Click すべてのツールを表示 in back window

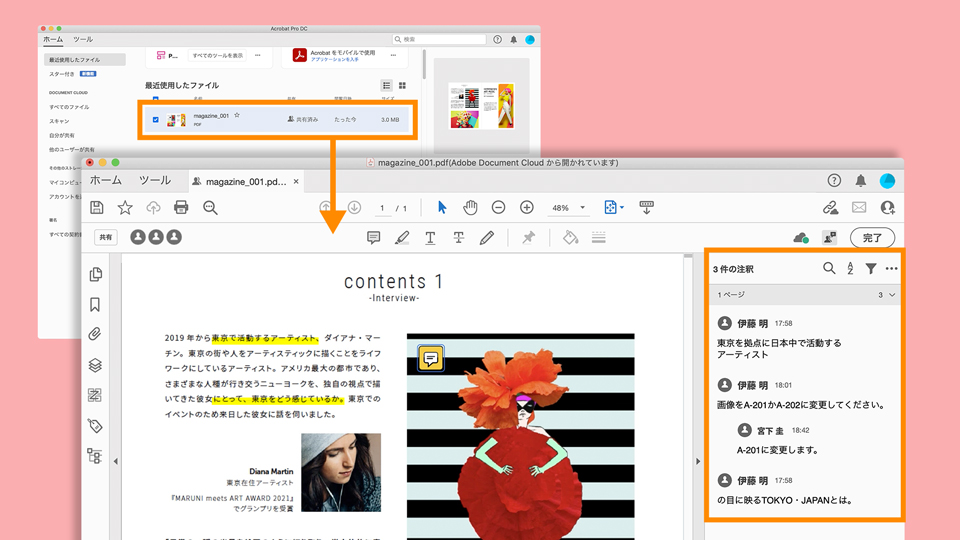(217, 56)
